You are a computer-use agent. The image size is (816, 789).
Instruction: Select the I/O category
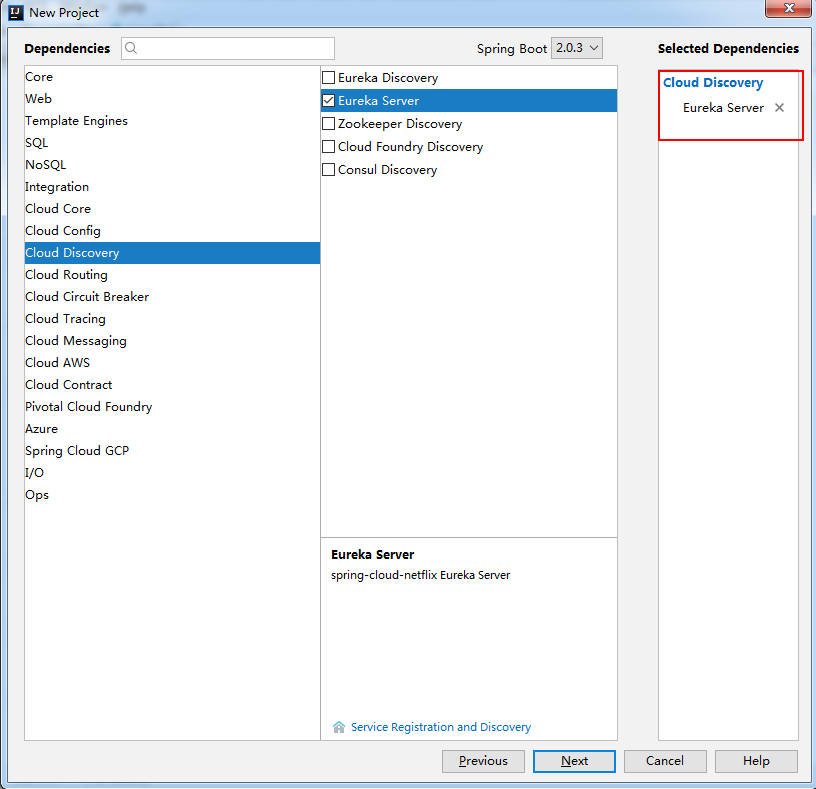172,473
